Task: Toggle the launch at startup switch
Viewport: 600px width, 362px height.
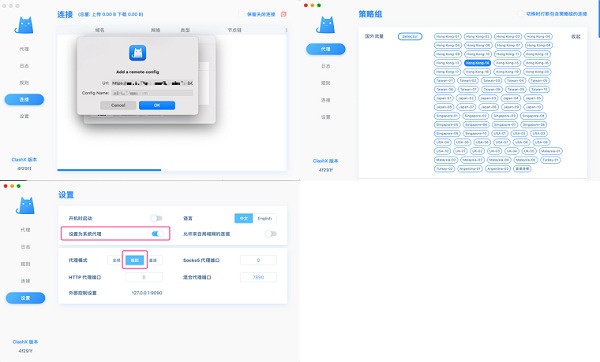Action: click(156, 218)
